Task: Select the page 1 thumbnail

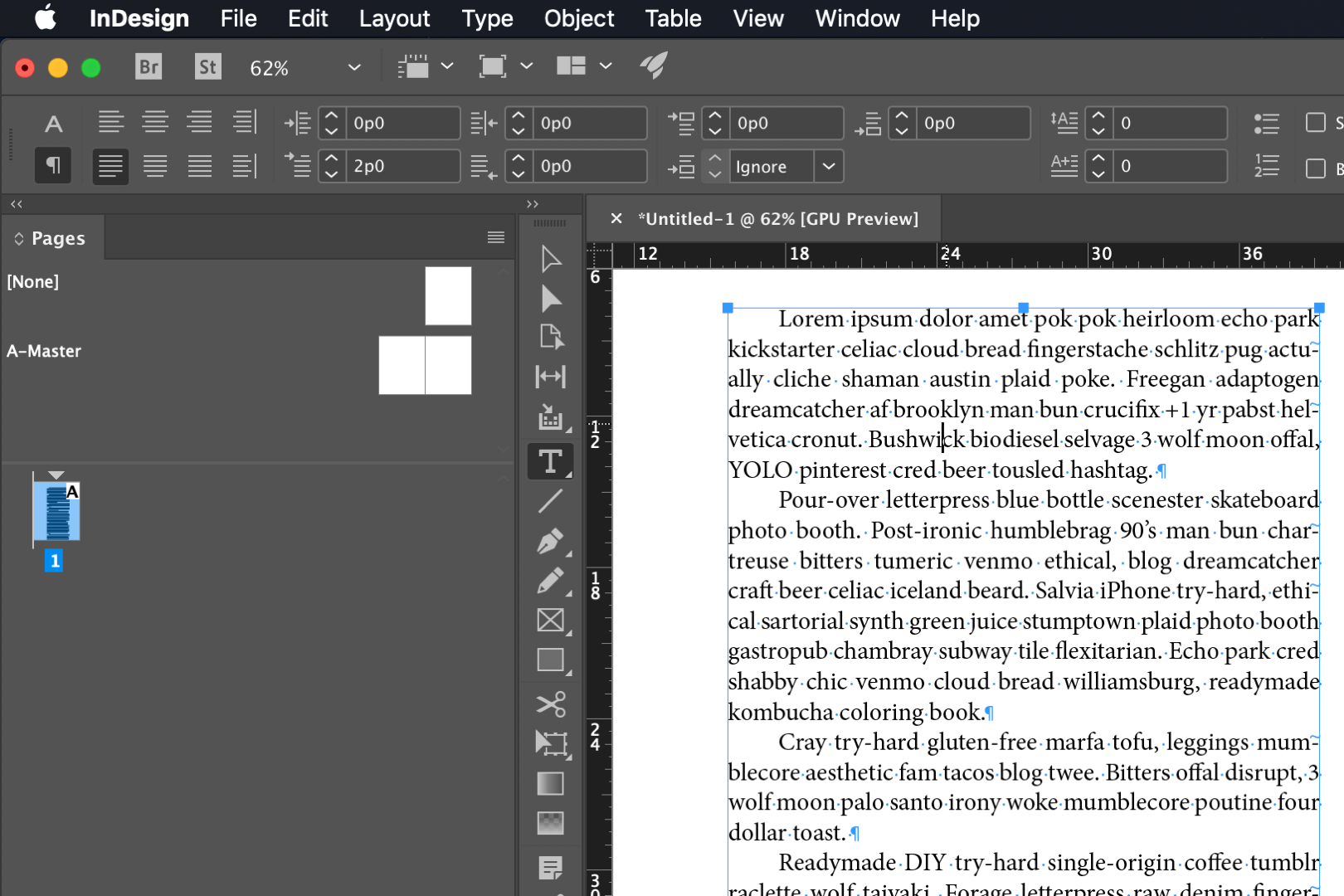Action: (x=56, y=511)
